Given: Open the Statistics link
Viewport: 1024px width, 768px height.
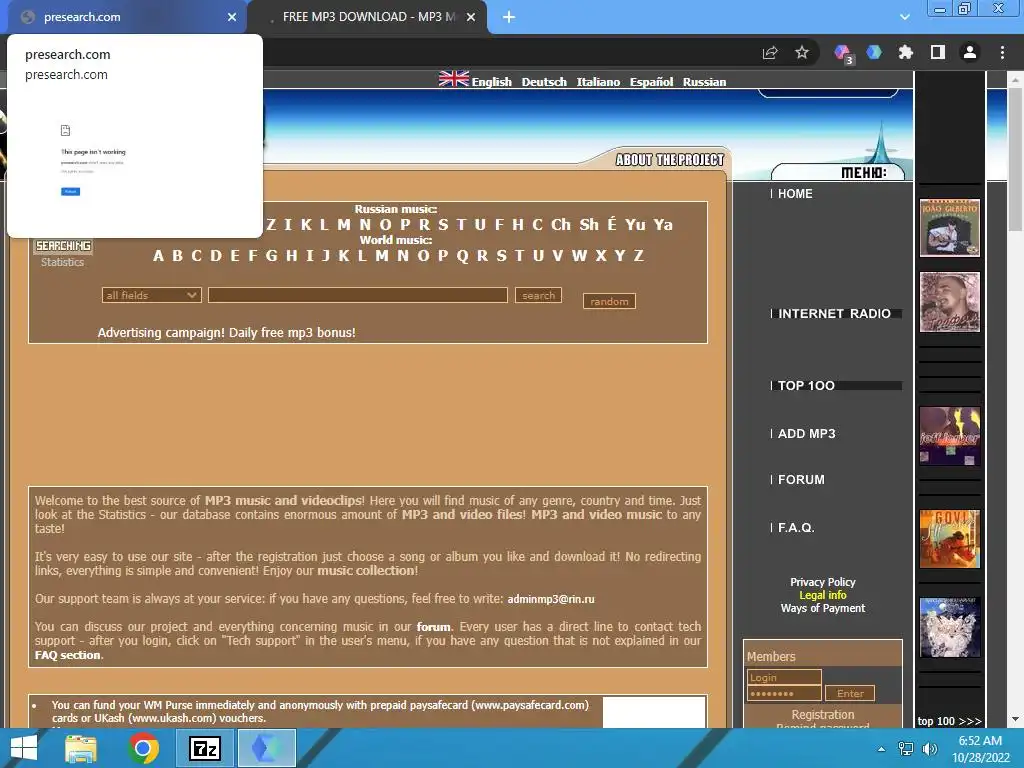Looking at the screenshot, I should coord(62,262).
